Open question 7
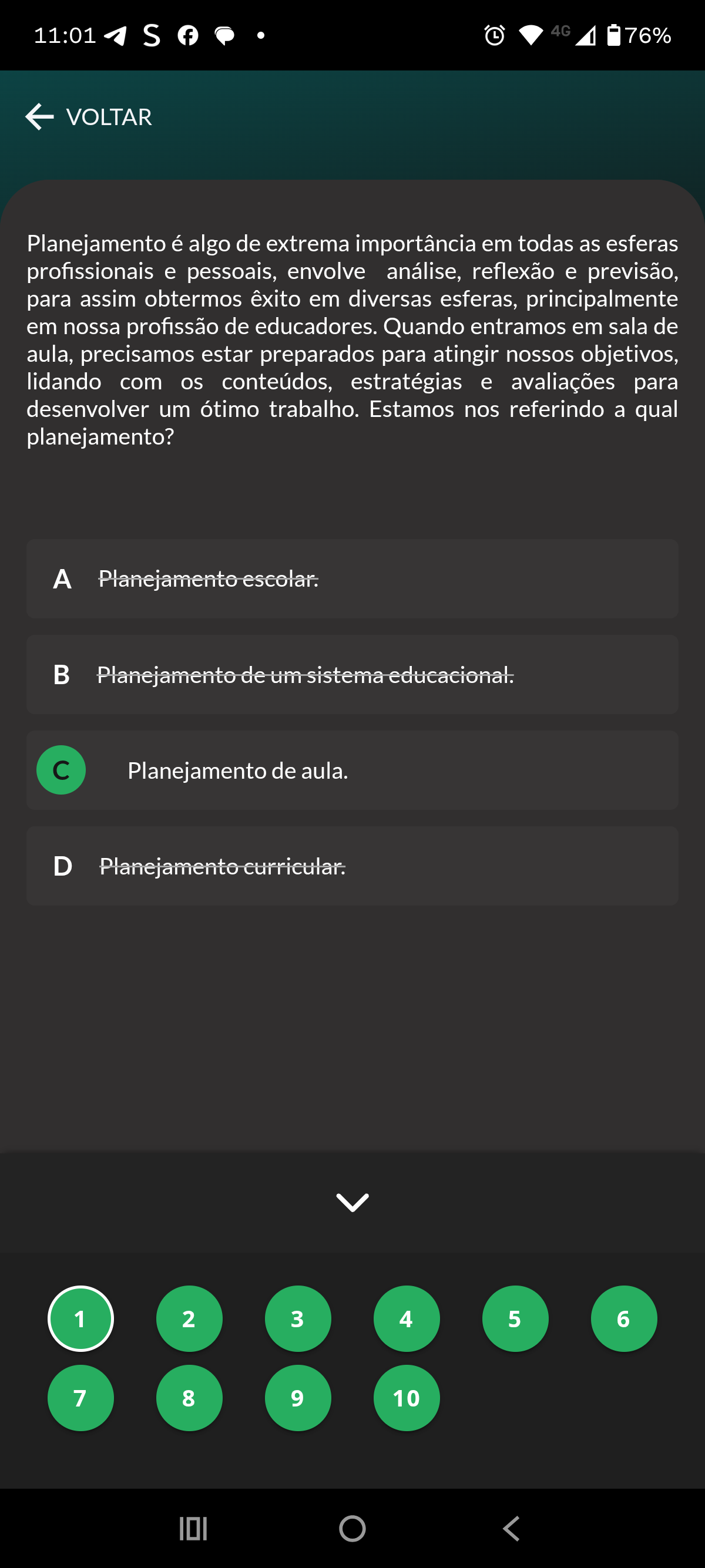Viewport: 705px width, 1568px height. point(80,1398)
